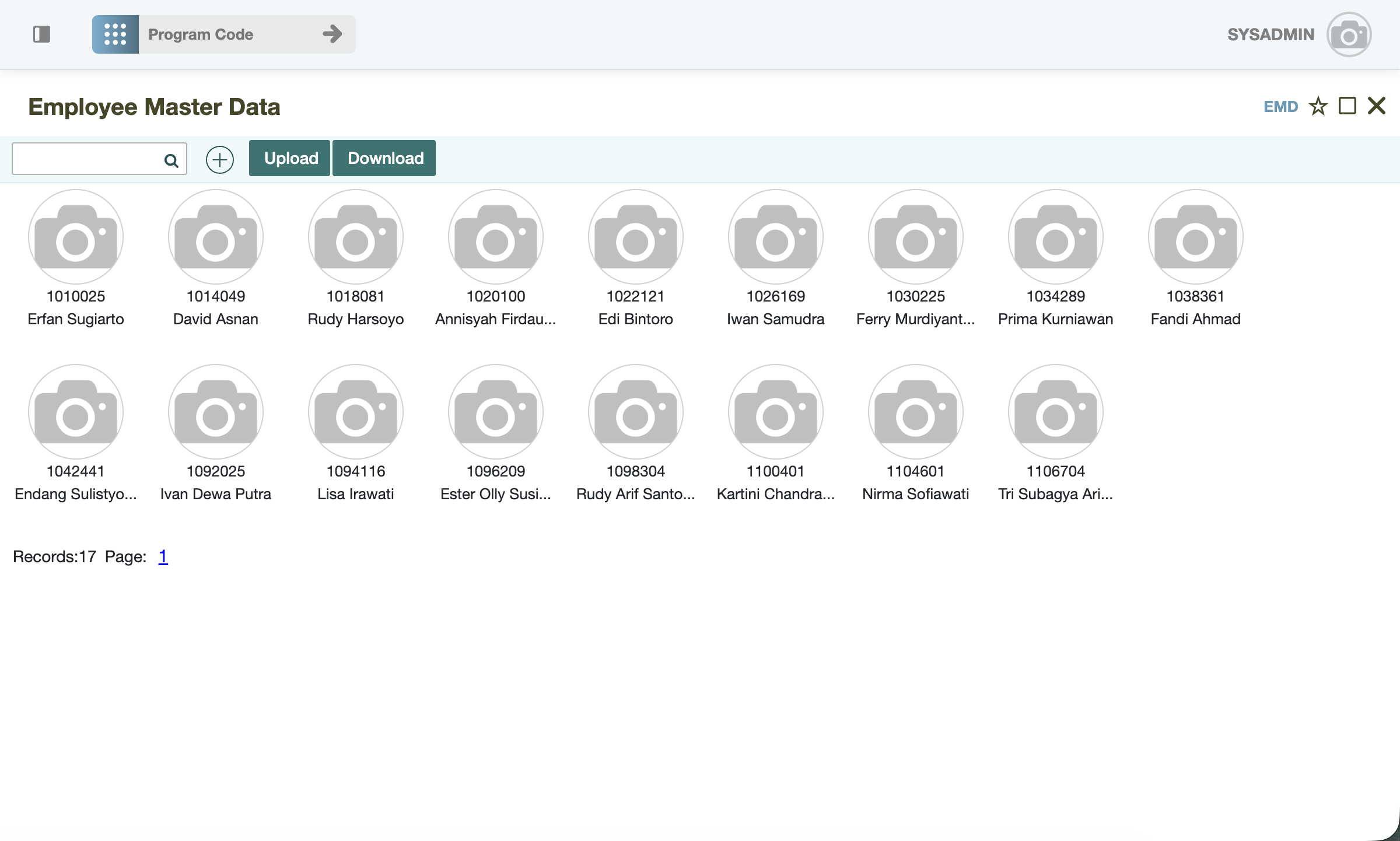Add new employee with plus icon
The height and width of the screenshot is (841, 1400).
pos(220,159)
